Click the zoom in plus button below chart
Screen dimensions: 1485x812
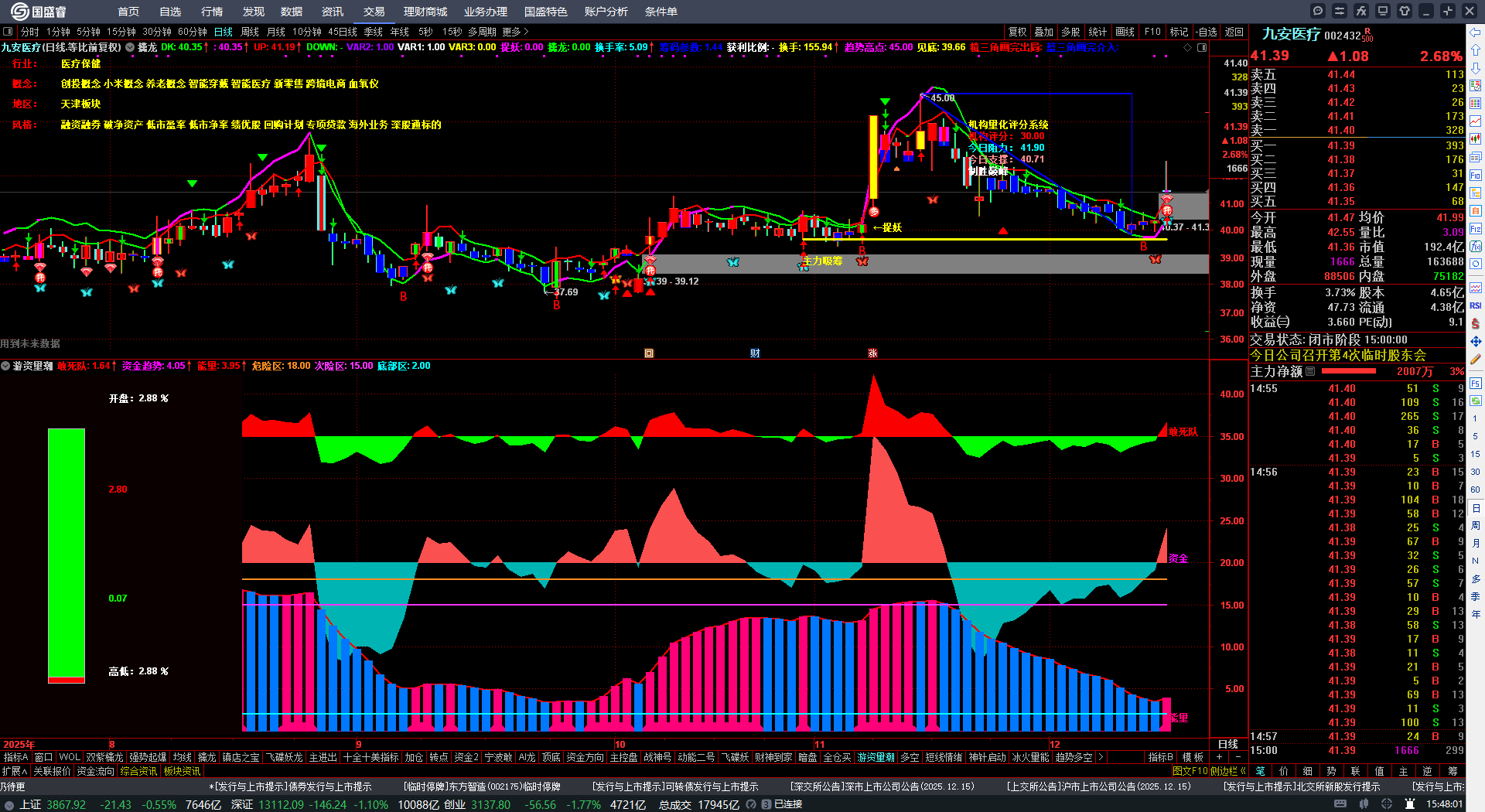tap(1219, 757)
